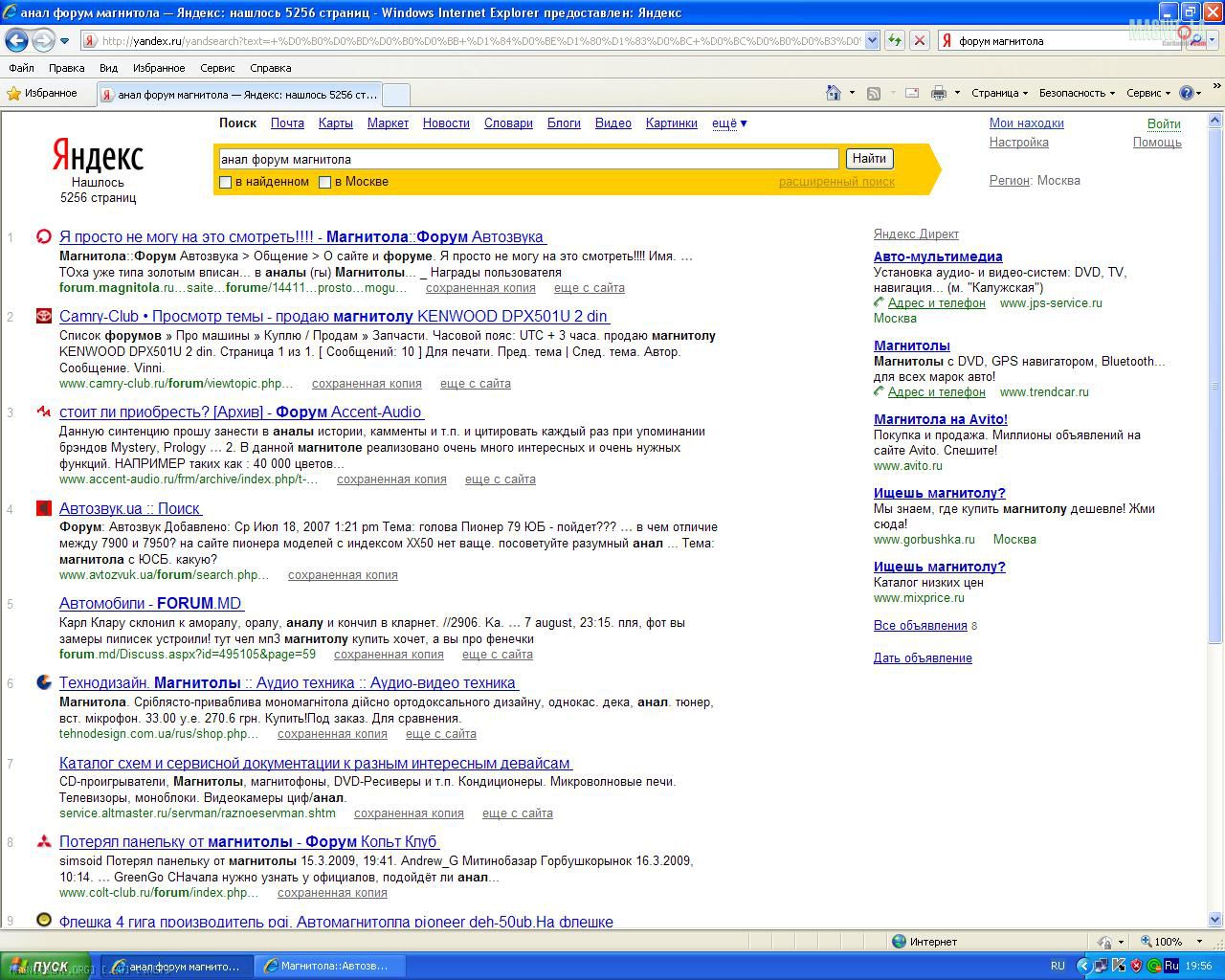This screenshot has height=980, width=1225.
Task: Toggle the в найденном checkbox
Action: coord(226,182)
